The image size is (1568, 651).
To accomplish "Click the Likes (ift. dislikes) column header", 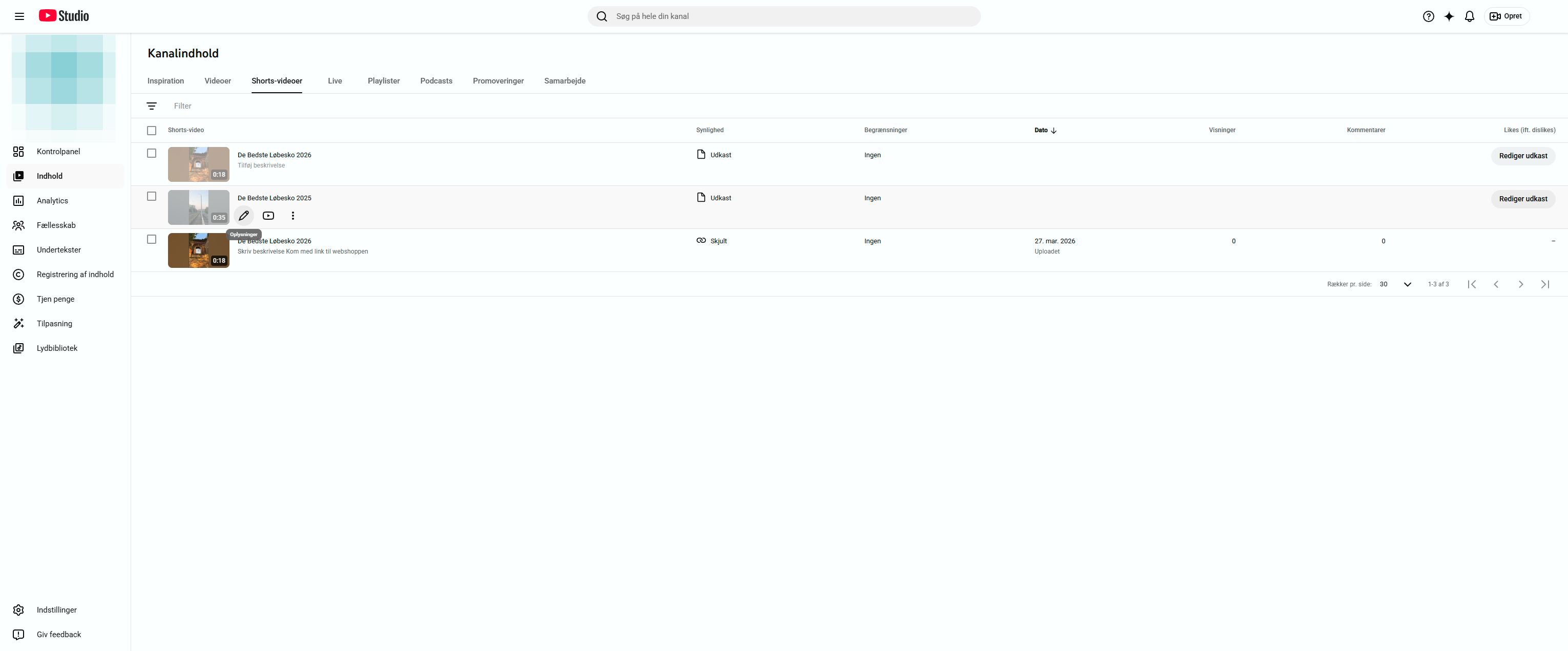I will tap(1529, 130).
